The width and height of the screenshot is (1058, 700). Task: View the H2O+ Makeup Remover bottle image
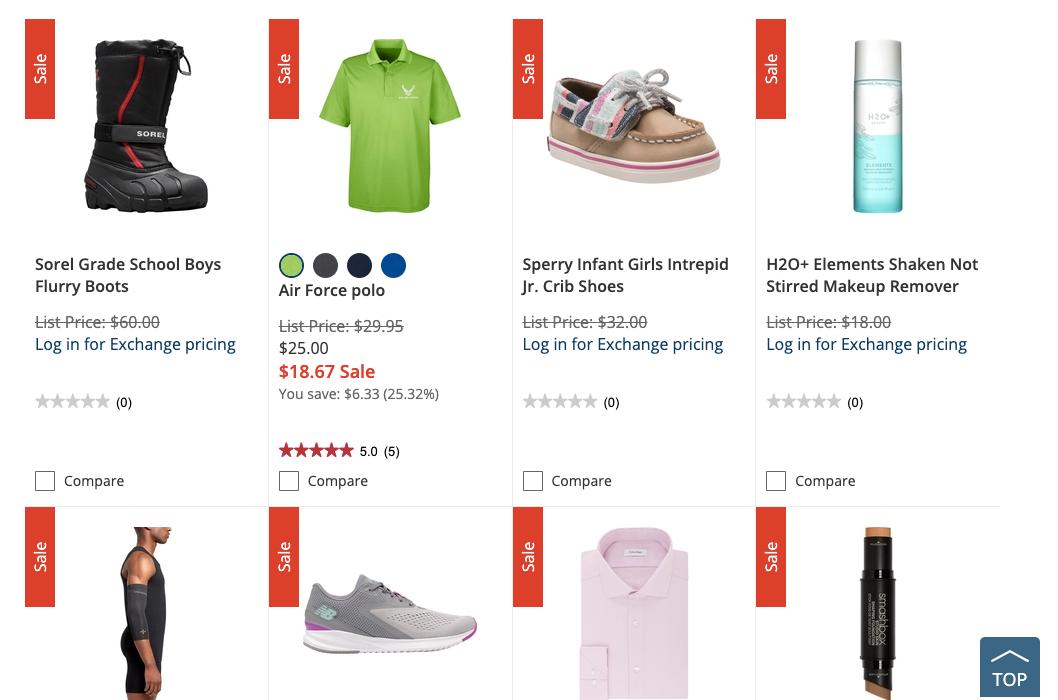[x=877, y=126]
